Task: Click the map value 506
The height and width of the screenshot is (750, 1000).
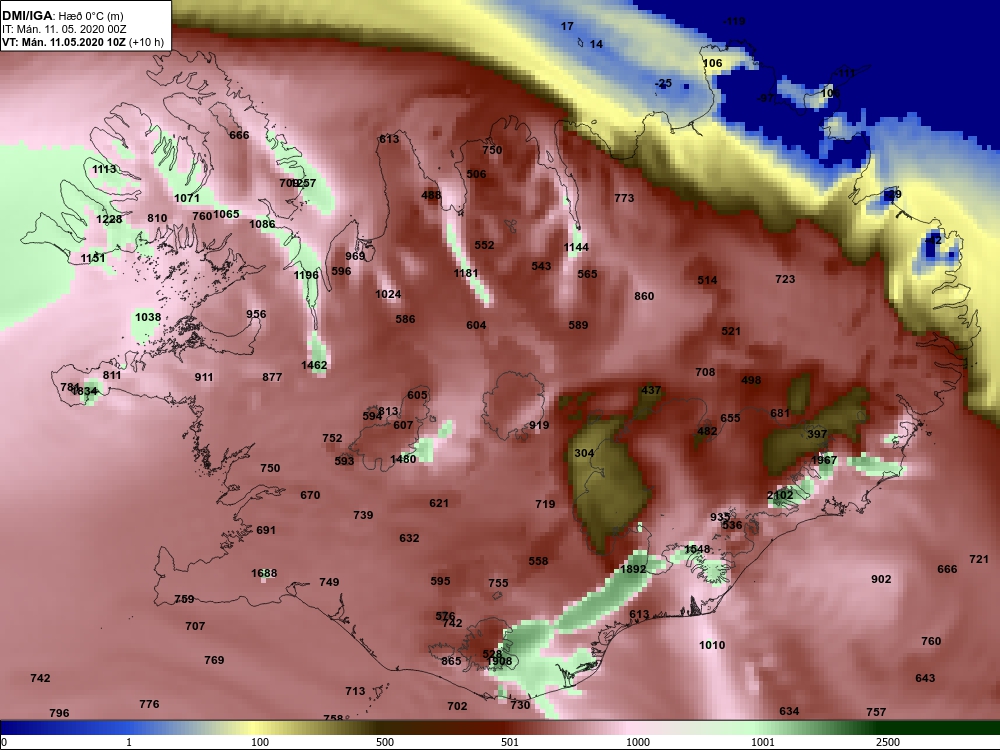Action: point(476,174)
